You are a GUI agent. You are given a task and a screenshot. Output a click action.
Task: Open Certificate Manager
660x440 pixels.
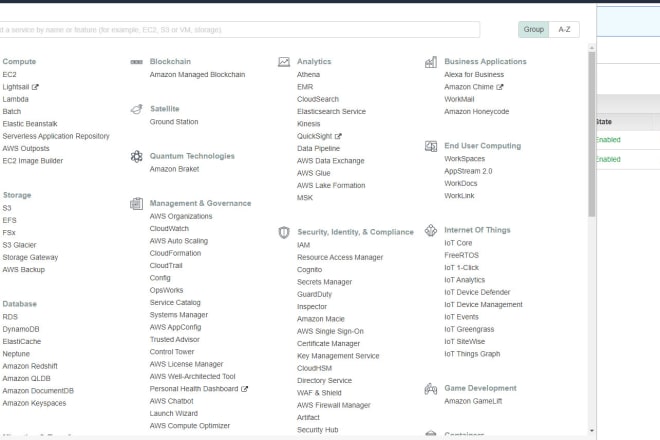(x=328, y=344)
